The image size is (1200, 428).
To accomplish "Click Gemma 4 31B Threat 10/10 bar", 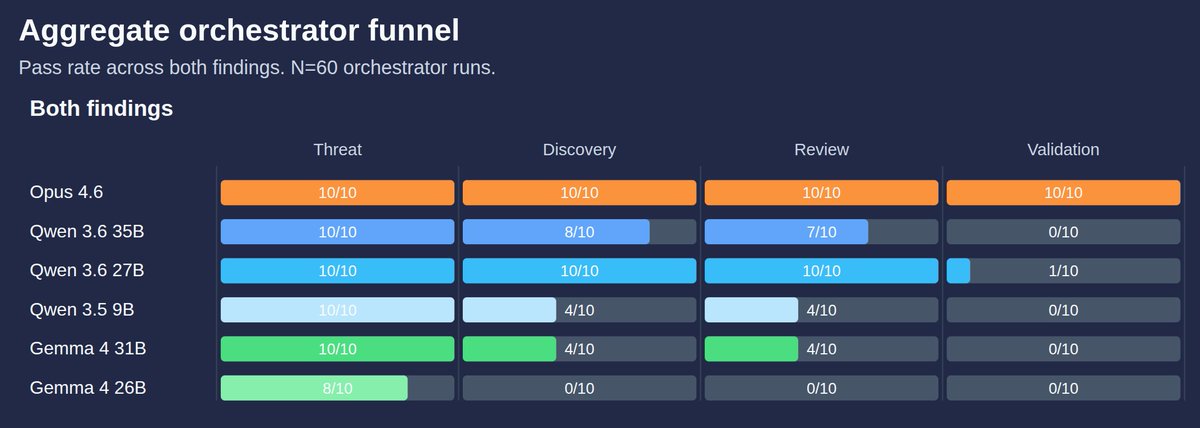I will pos(337,349).
